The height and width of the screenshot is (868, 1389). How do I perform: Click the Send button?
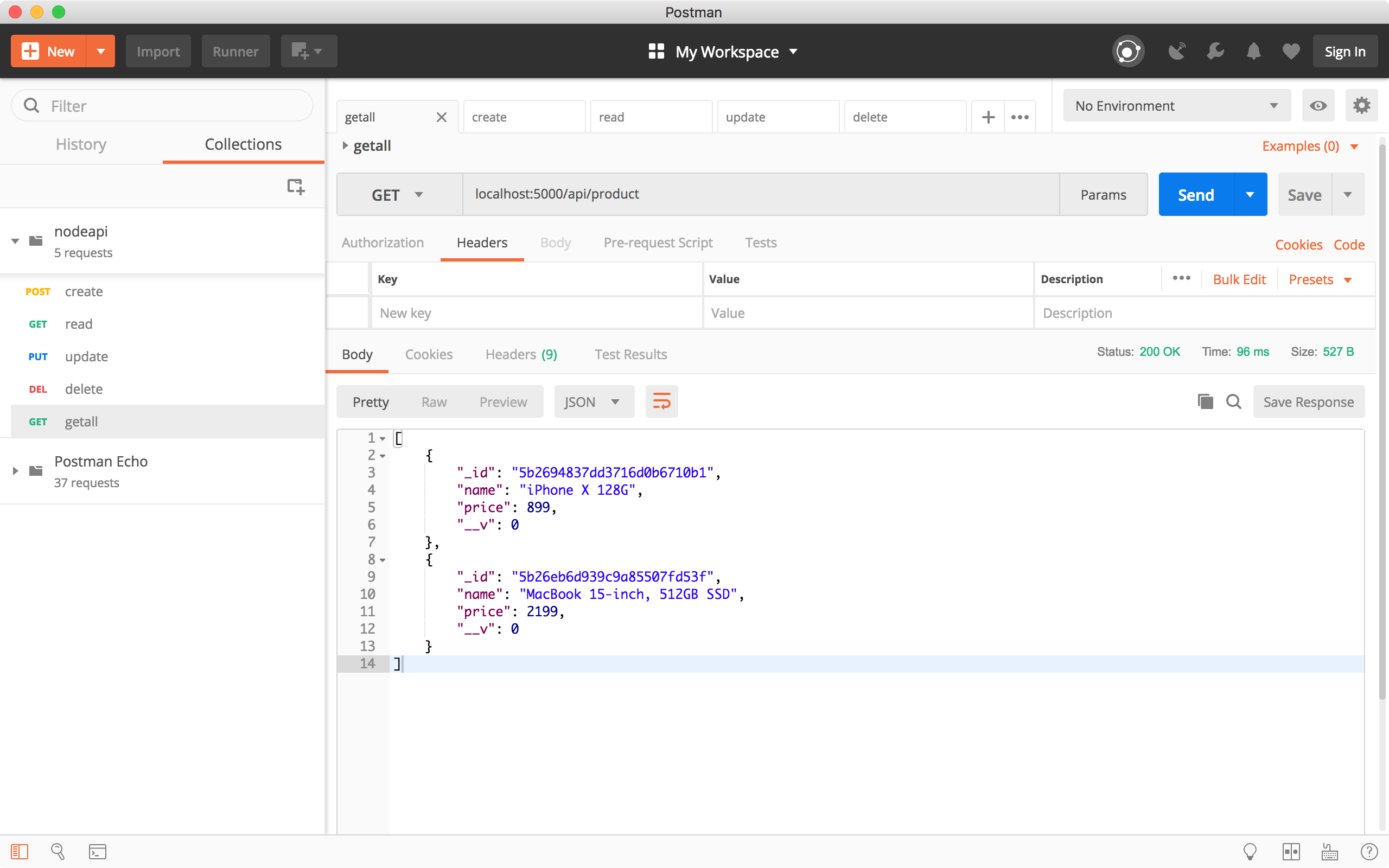(1196, 195)
